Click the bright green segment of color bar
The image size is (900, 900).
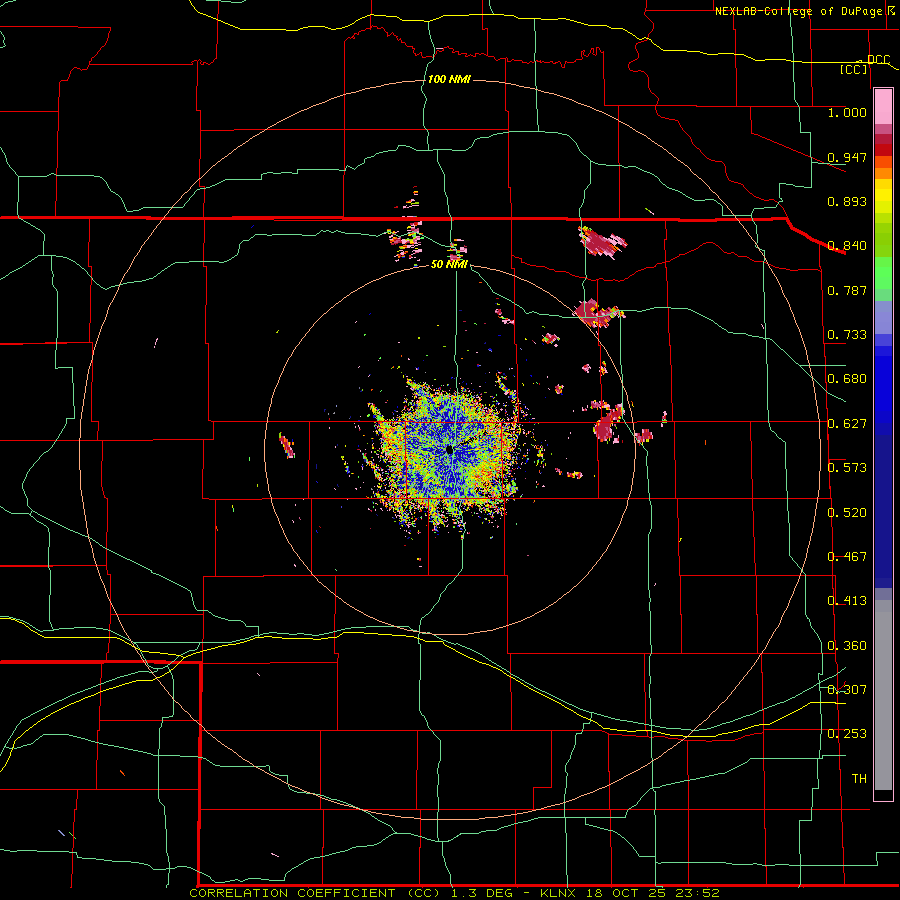click(x=883, y=273)
